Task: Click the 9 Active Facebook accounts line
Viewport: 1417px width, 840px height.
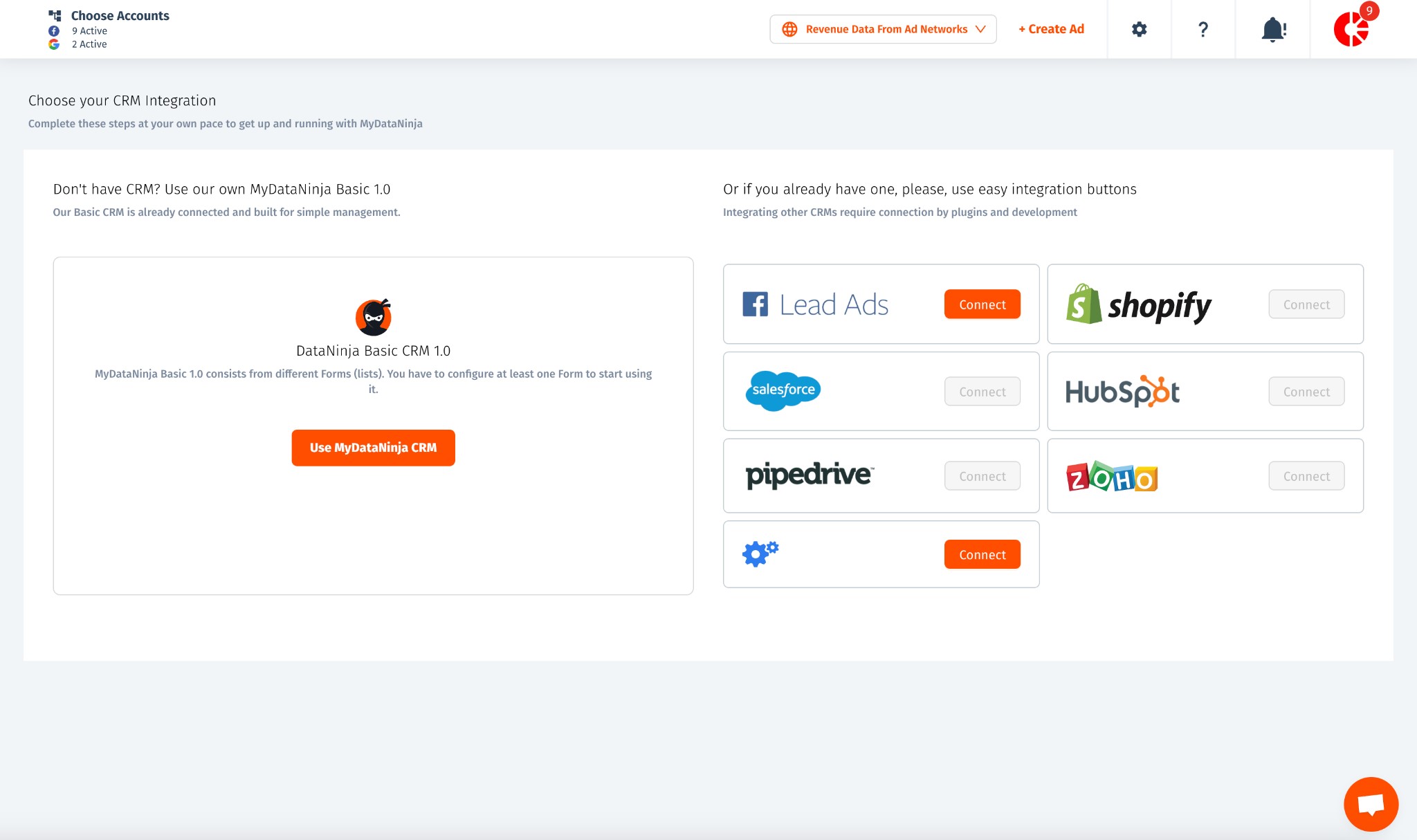Action: (89, 30)
